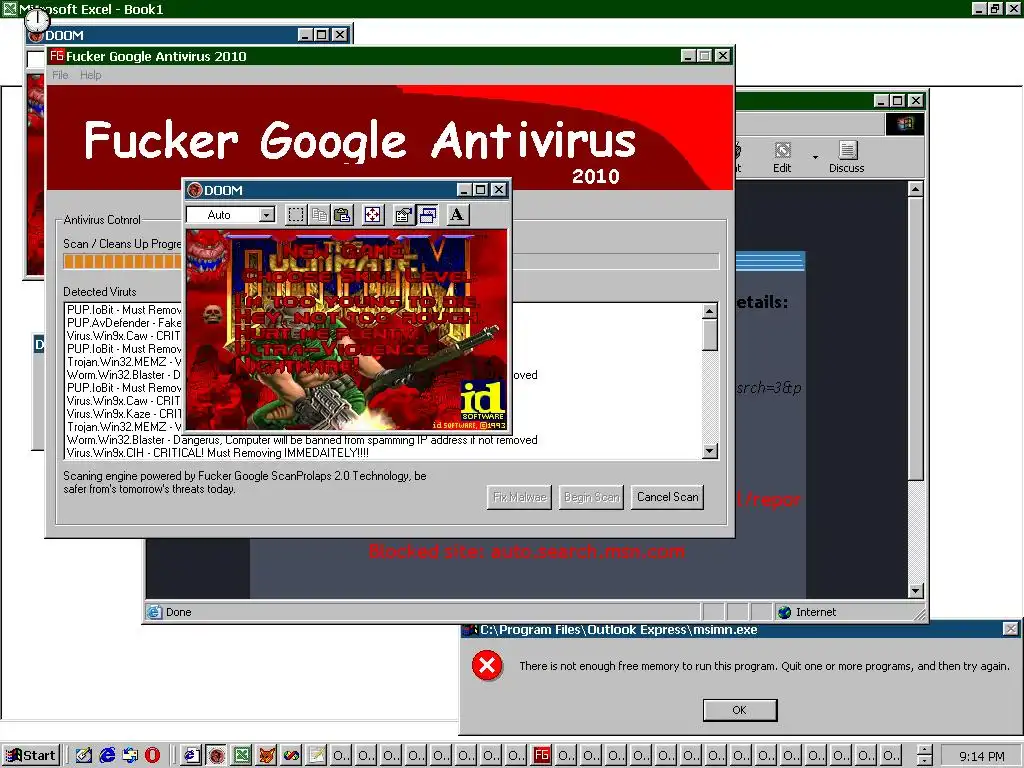
Task: Click the Done page icon in status bar
Action: coord(154,612)
